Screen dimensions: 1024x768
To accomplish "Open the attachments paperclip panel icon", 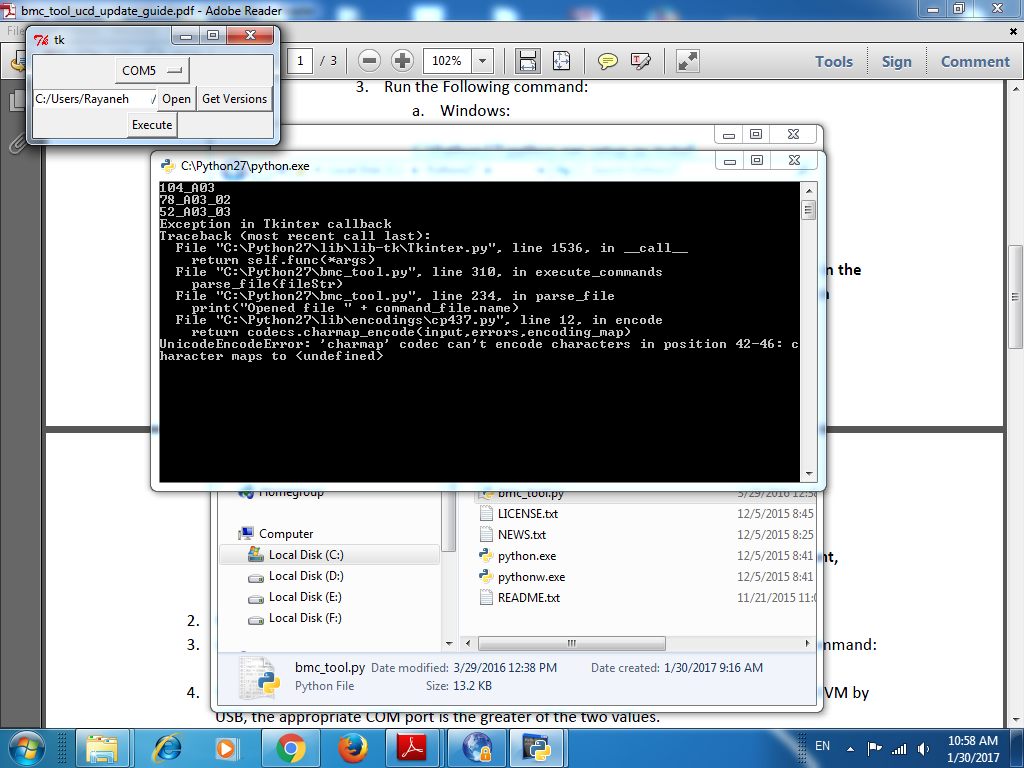I will (x=17, y=143).
